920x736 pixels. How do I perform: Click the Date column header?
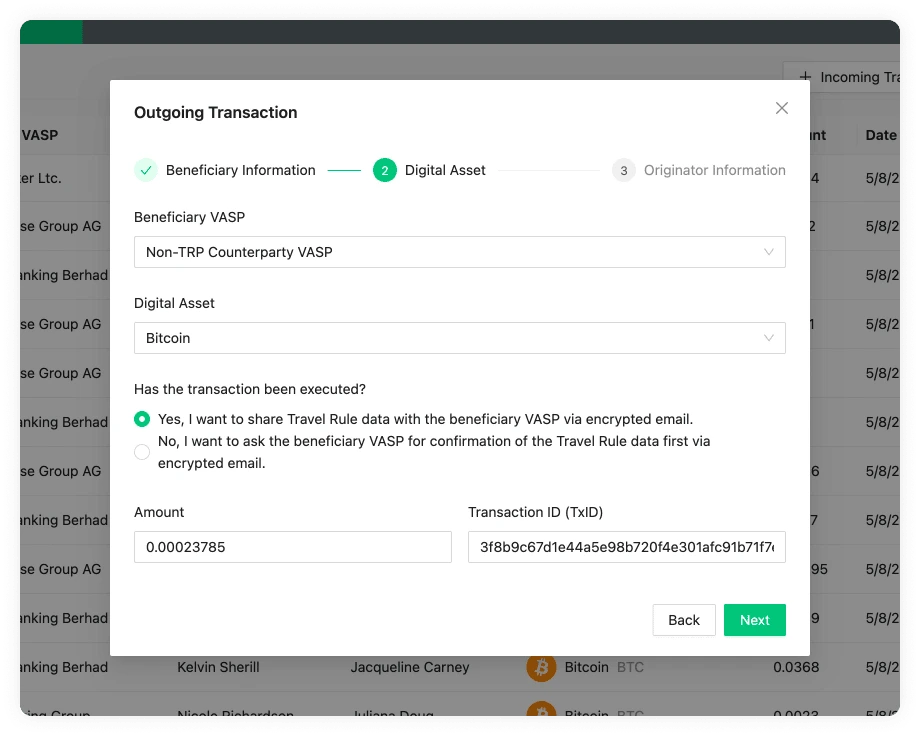pyautogui.click(x=881, y=135)
